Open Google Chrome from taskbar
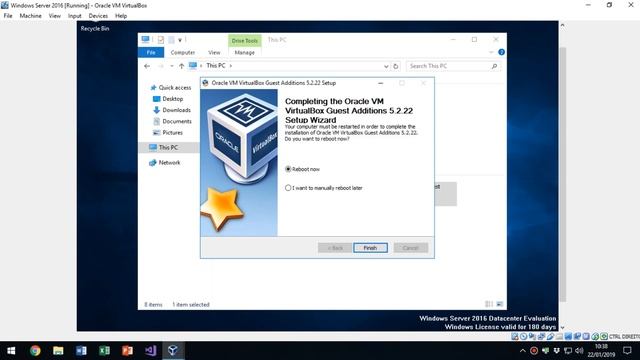This screenshot has width=640, height=360. 35,351
